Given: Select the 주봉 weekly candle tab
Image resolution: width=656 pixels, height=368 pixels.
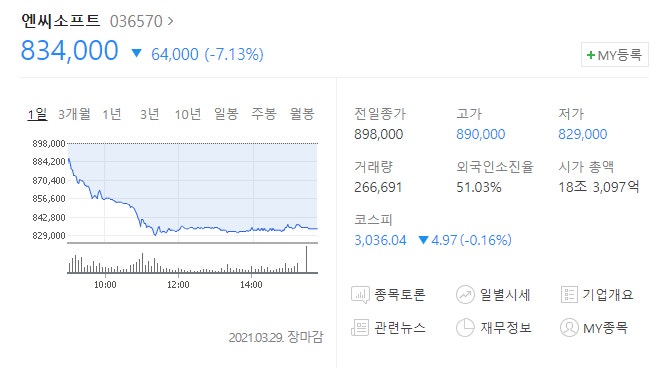Looking at the screenshot, I should [x=264, y=114].
